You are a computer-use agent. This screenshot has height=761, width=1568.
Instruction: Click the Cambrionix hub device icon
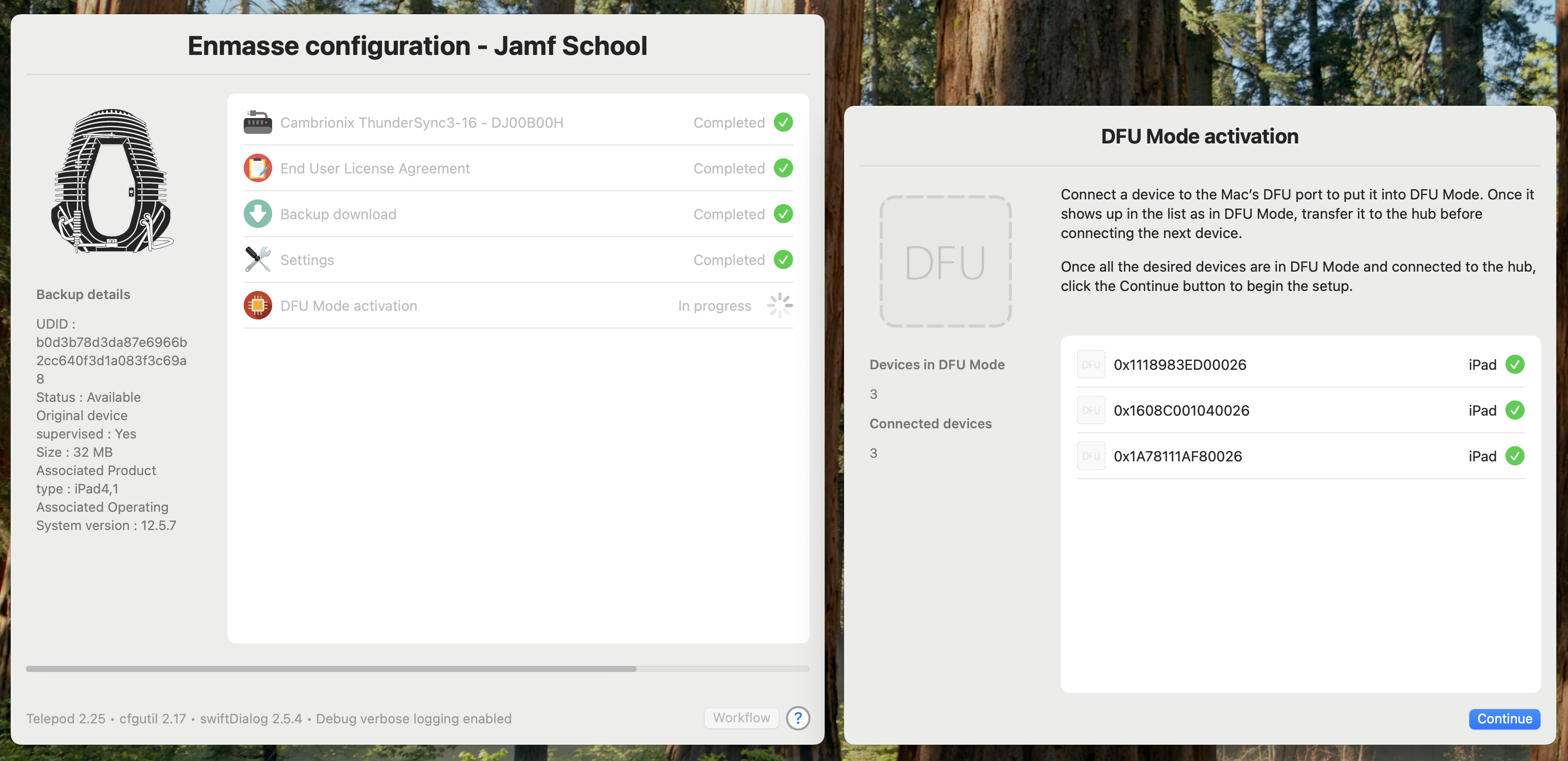pos(257,123)
